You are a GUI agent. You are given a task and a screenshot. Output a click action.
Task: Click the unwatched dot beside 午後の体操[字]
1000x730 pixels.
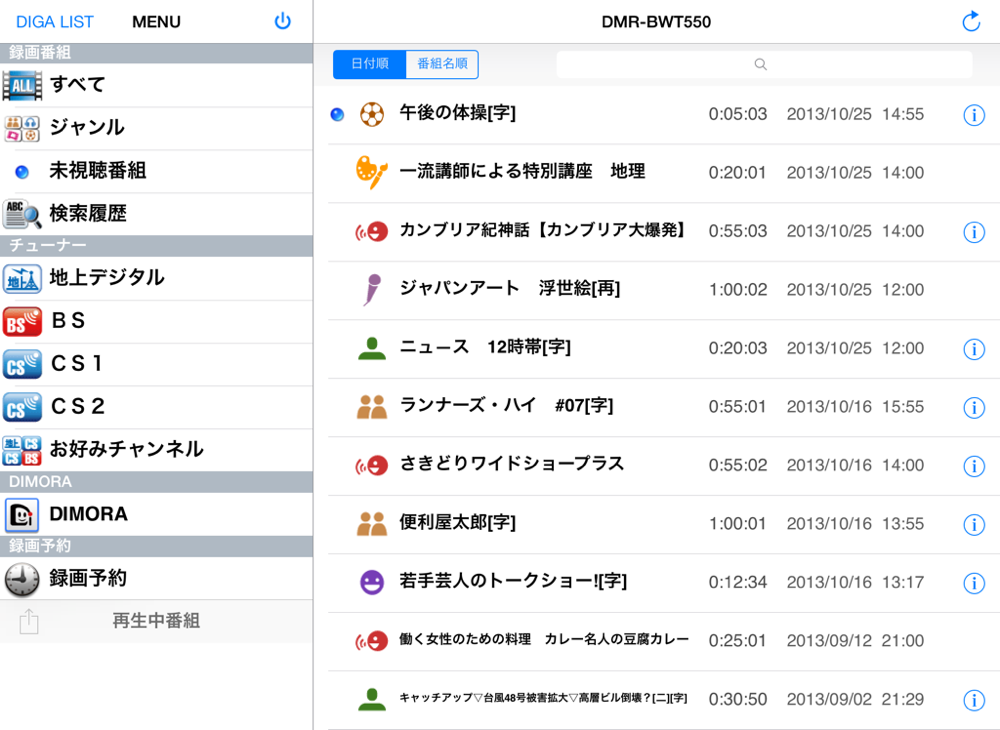click(x=337, y=115)
